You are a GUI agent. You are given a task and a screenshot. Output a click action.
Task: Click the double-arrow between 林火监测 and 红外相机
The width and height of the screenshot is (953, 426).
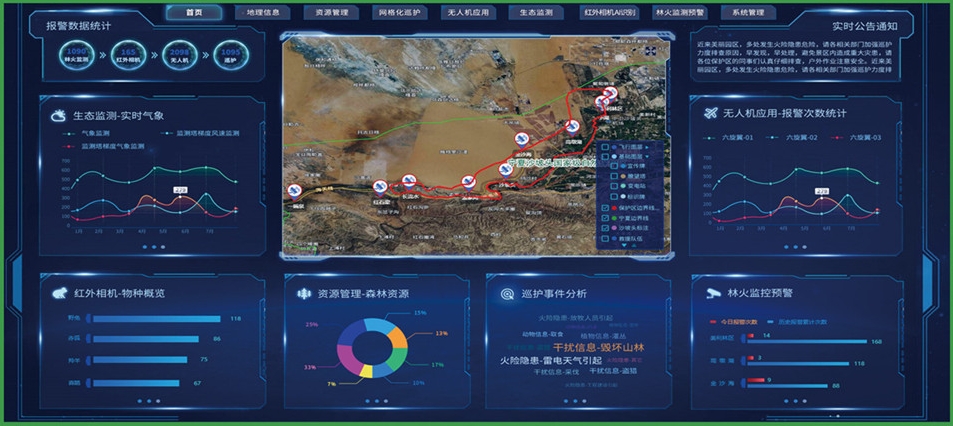(x=103, y=55)
